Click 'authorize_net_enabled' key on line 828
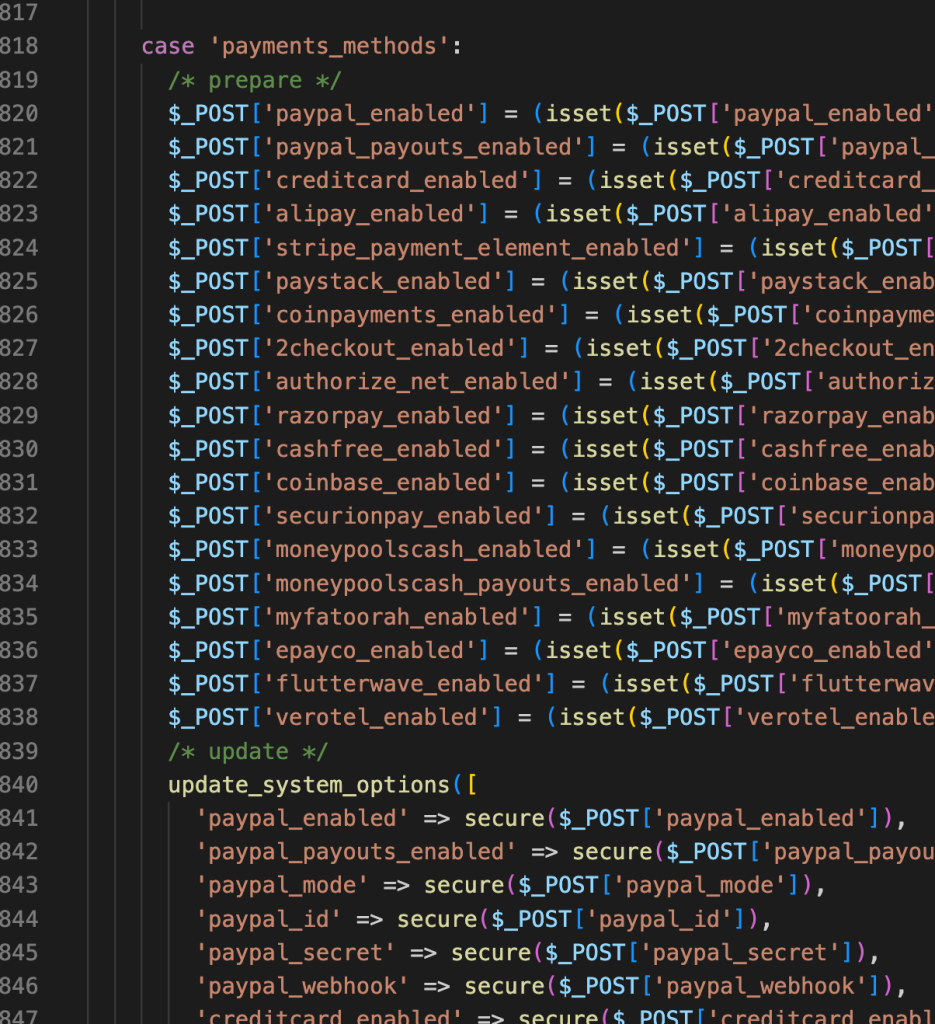Viewport: 935px width, 1024px height. click(x=417, y=381)
